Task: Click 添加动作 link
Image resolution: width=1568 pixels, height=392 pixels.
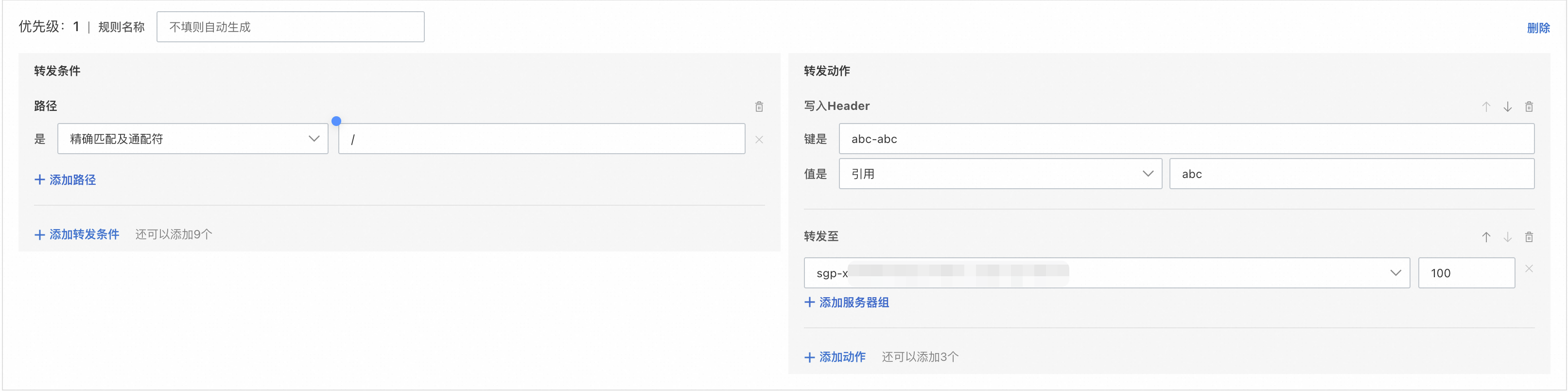Action: pyautogui.click(x=835, y=357)
